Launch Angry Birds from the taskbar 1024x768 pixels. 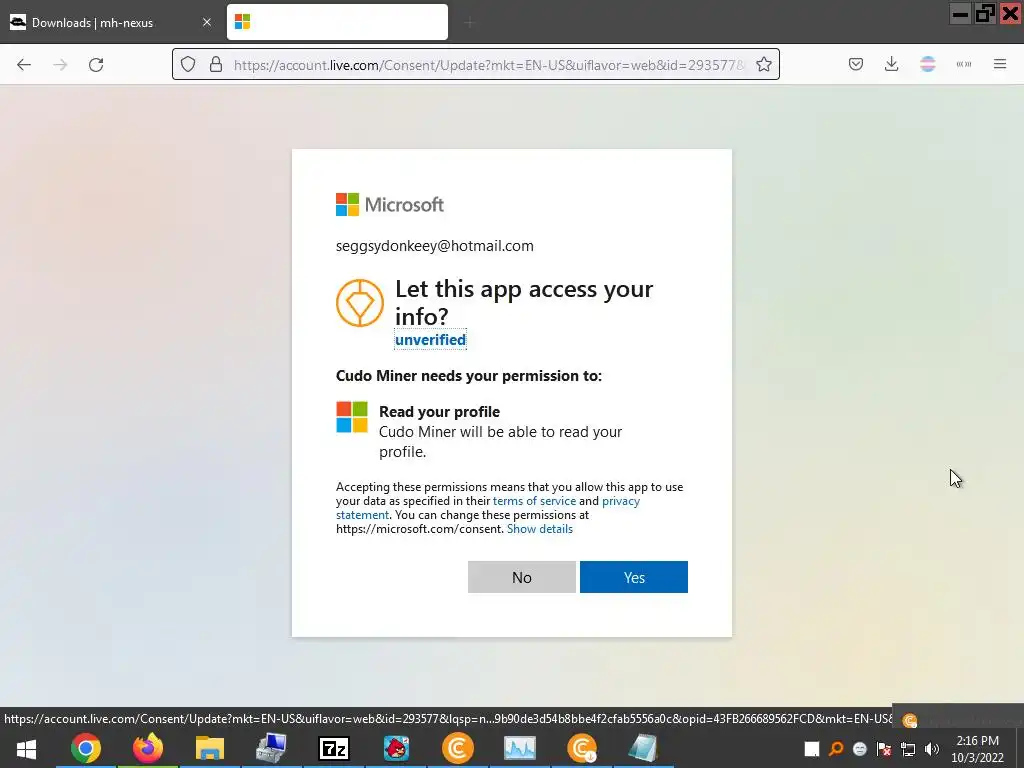[x=396, y=748]
